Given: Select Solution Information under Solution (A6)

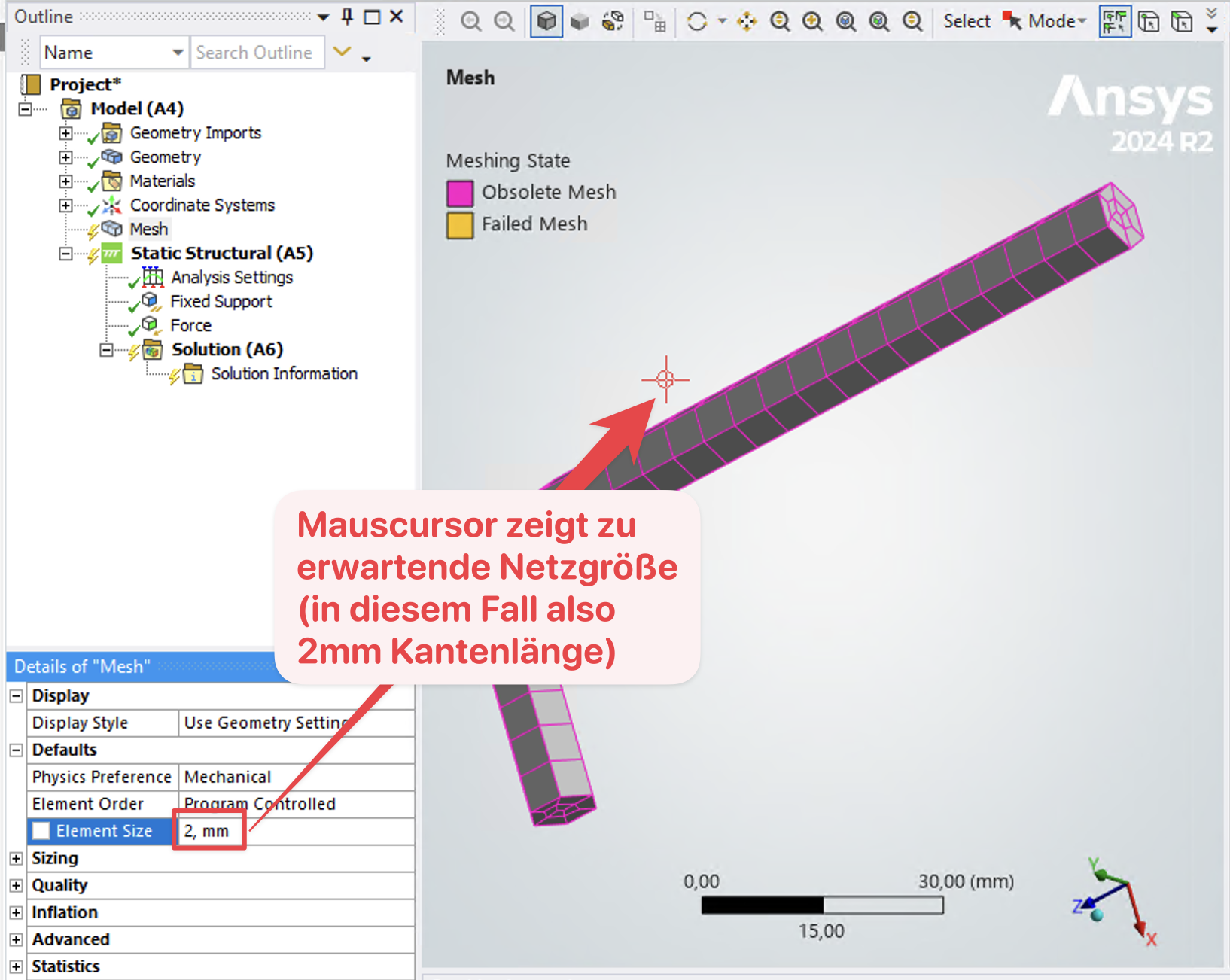Looking at the screenshot, I should coord(284,374).
